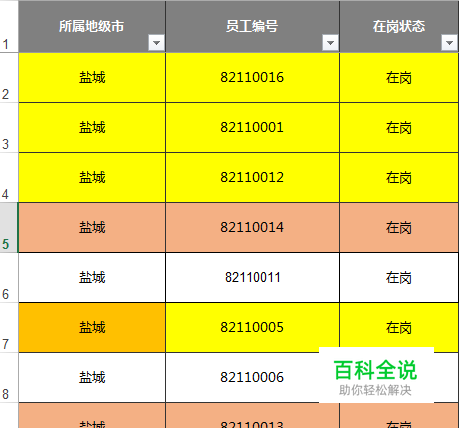This screenshot has height=428, width=459.
Task: Select 在岗 cell in row 6
Action: click(399, 278)
